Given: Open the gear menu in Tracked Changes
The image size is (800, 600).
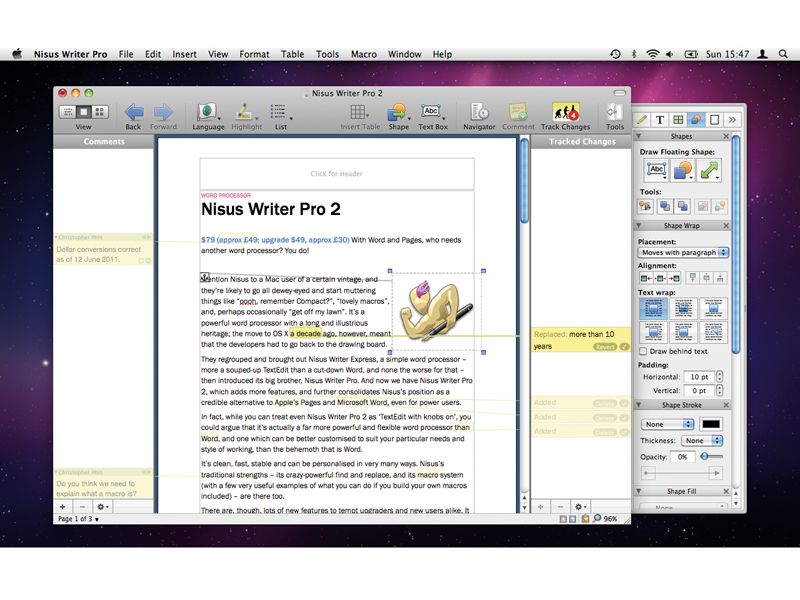Looking at the screenshot, I should click(580, 507).
